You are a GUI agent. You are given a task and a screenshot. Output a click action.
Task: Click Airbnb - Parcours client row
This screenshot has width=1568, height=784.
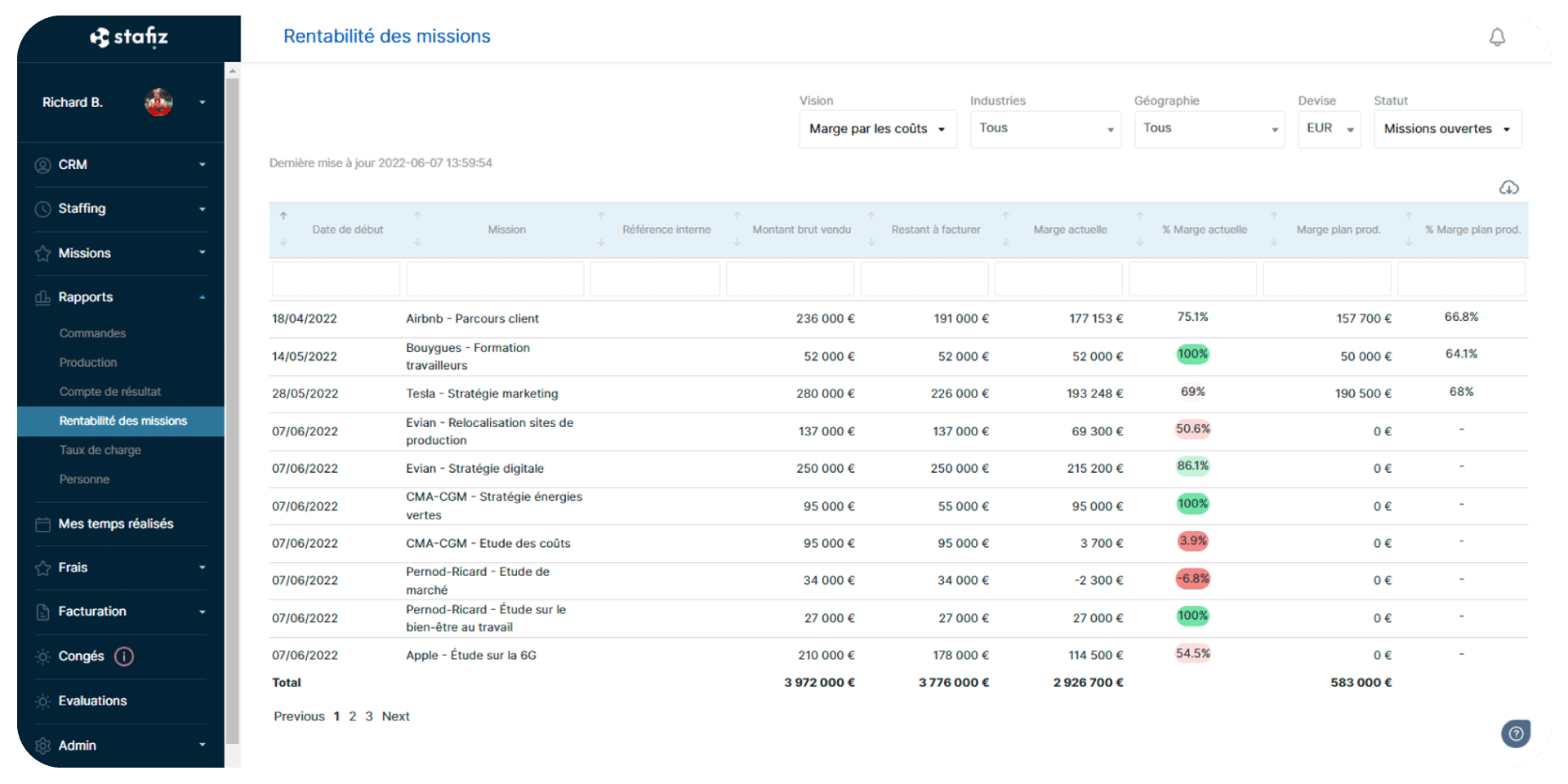[898, 319]
